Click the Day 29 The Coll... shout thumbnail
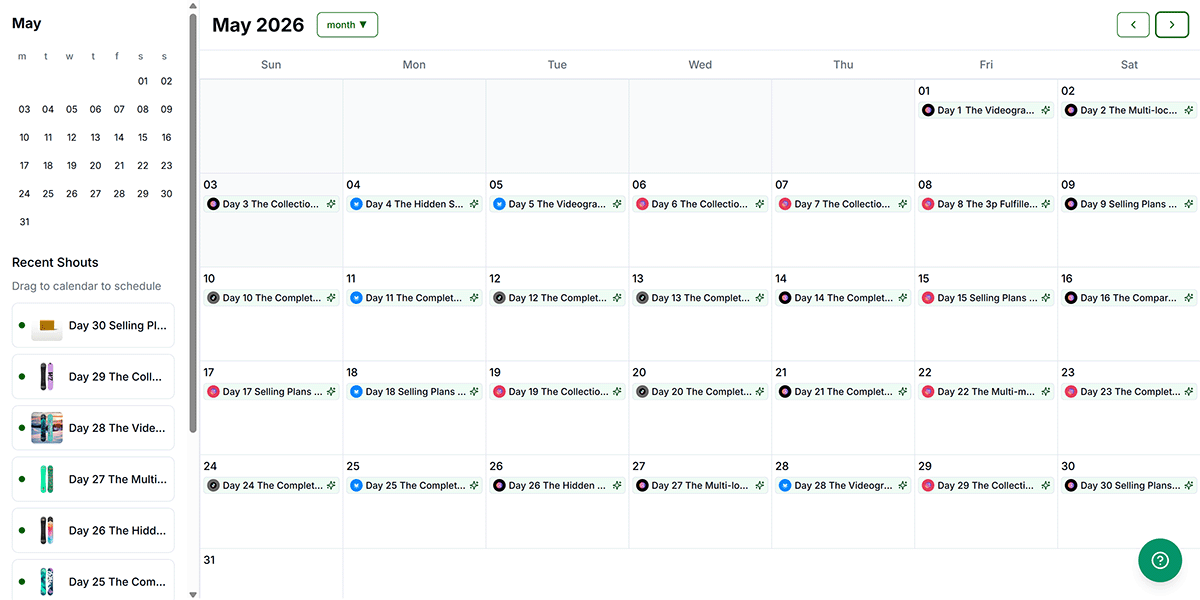This screenshot has width=1200, height=600. click(47, 377)
